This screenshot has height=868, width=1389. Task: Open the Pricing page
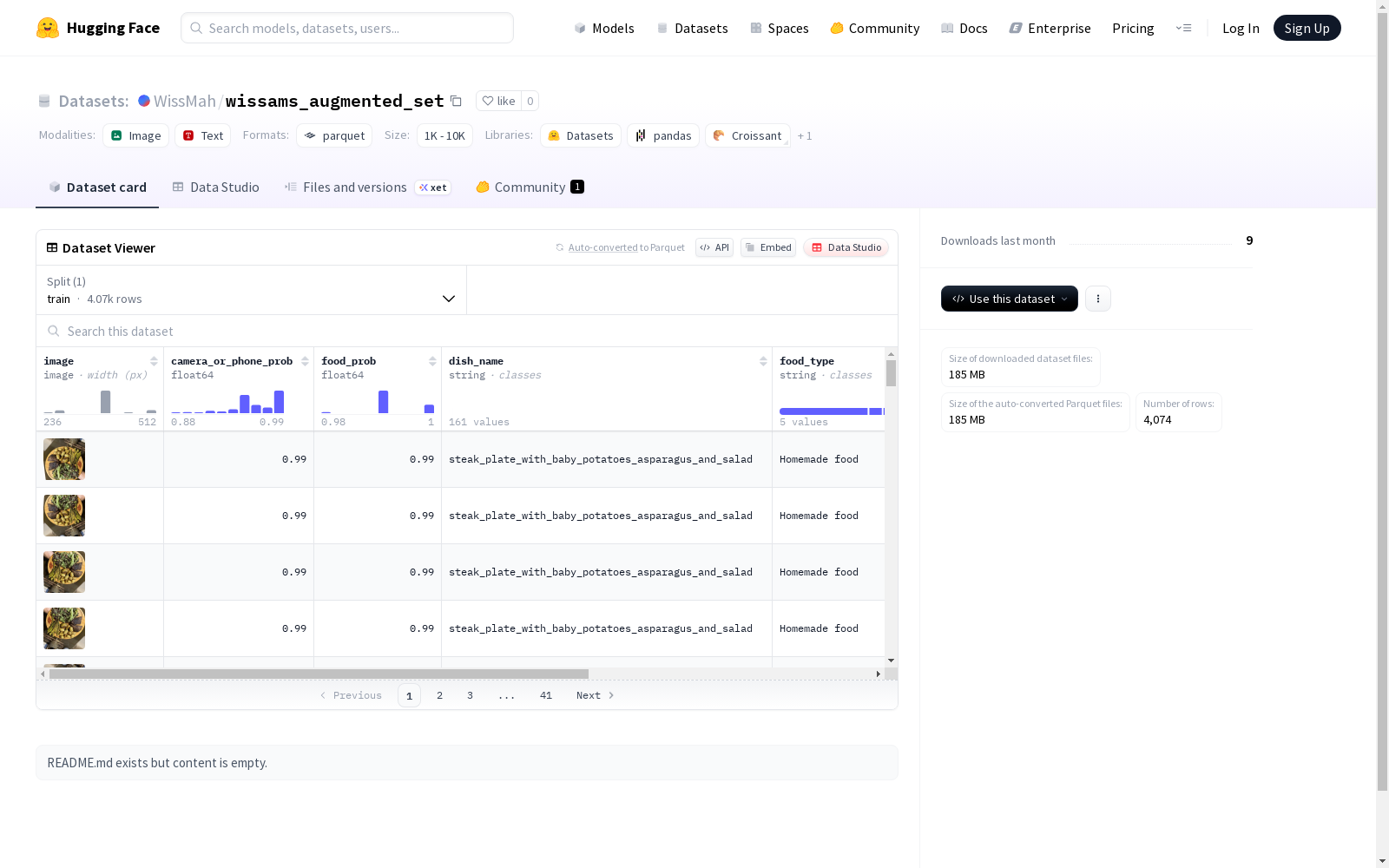click(x=1133, y=28)
